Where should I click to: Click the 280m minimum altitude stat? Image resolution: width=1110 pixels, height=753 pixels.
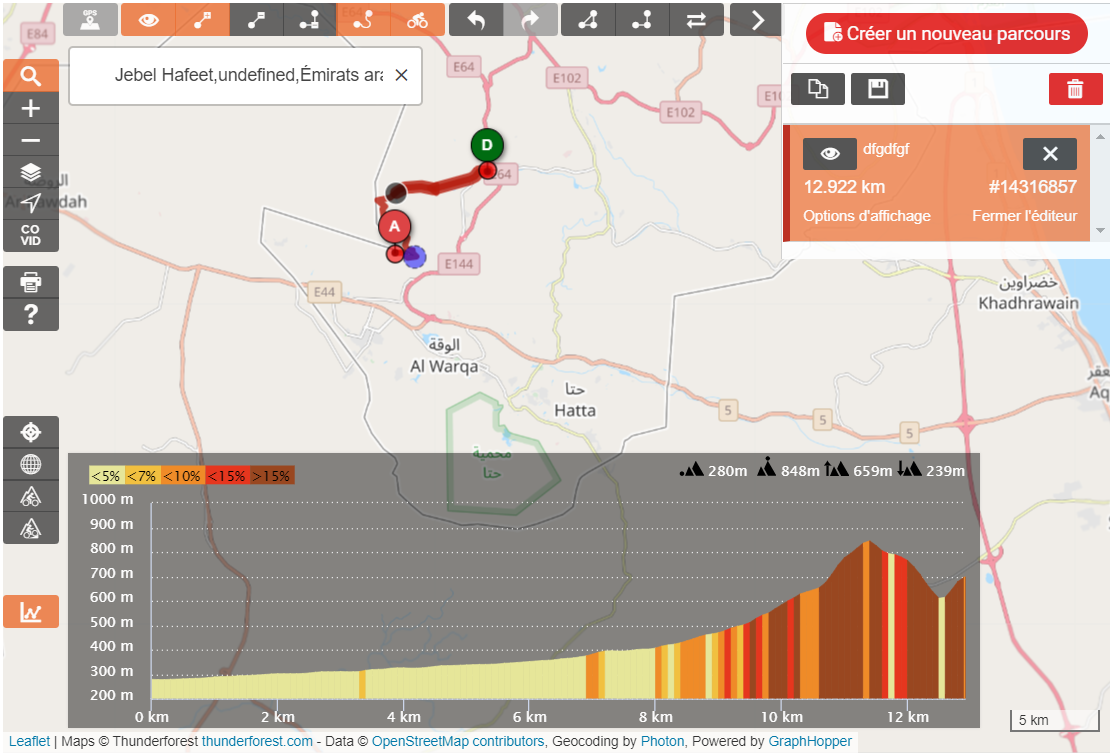click(x=713, y=469)
